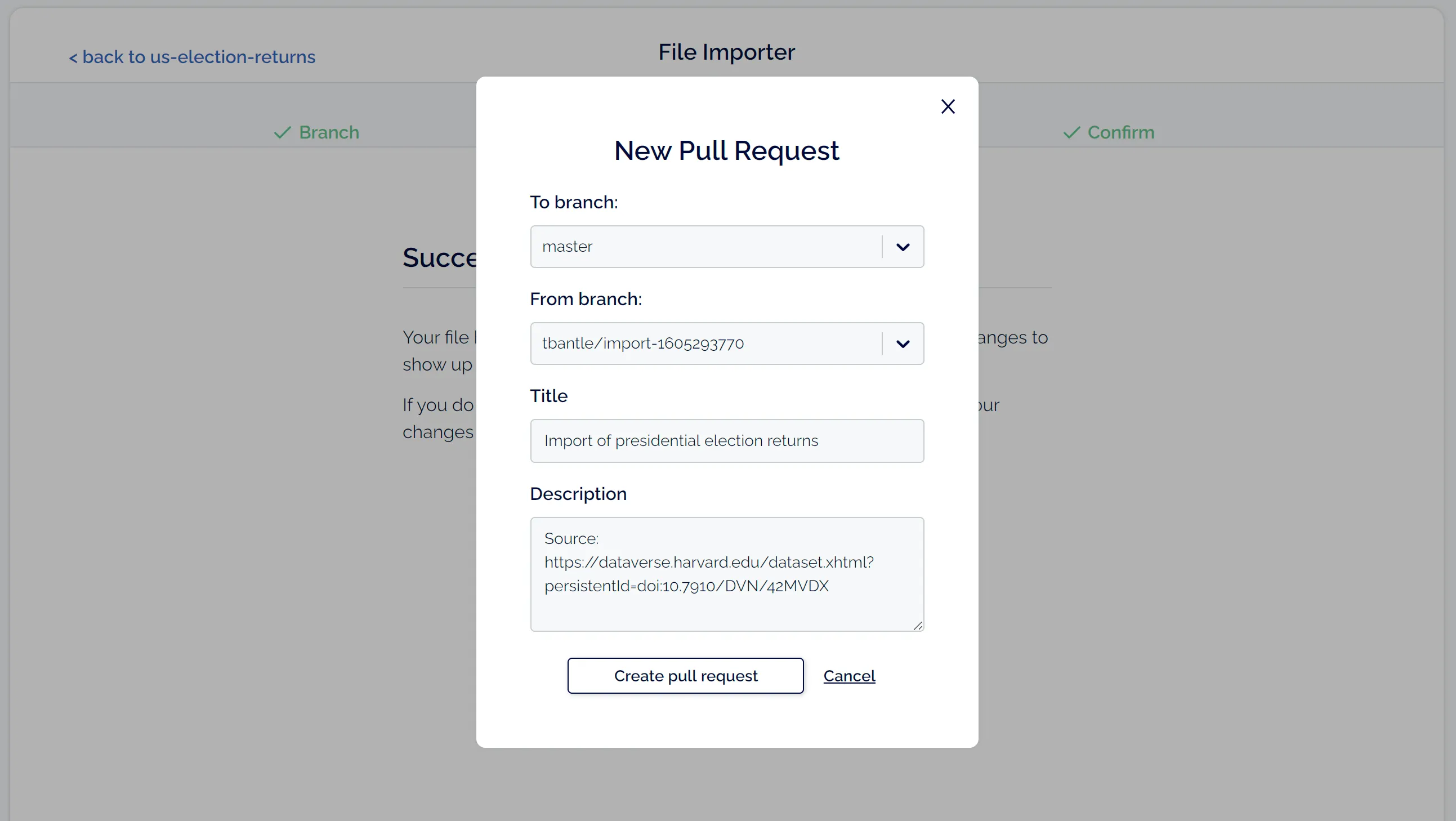The width and height of the screenshot is (1456, 821).
Task: Click the 'Description' field label
Action: coord(578,494)
